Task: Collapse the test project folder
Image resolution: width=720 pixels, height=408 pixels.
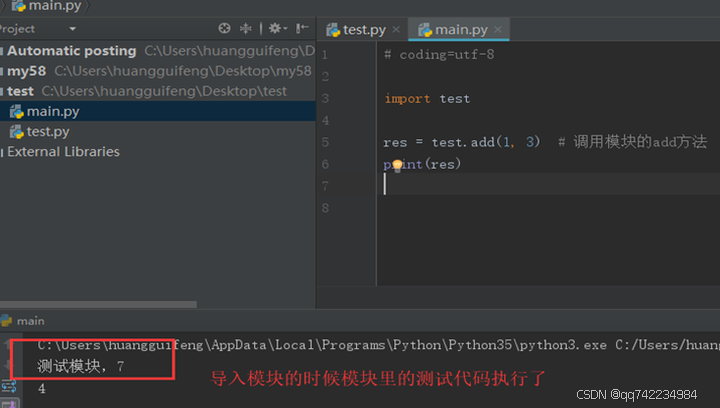Action: [x=3, y=92]
